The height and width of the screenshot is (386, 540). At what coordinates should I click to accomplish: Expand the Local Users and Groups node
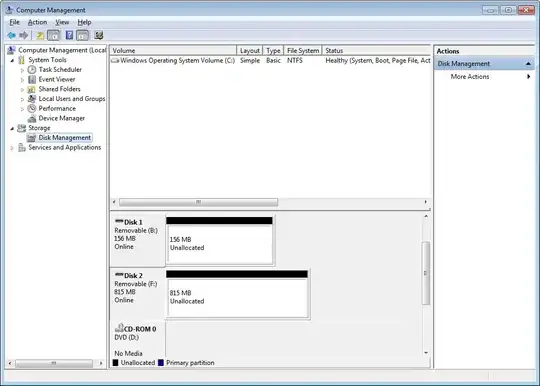22,99
